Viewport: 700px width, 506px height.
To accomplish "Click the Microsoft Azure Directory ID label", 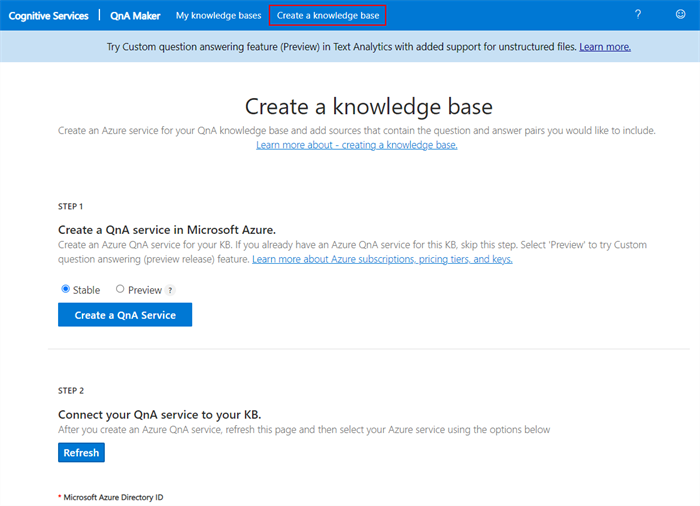I will click(113, 497).
